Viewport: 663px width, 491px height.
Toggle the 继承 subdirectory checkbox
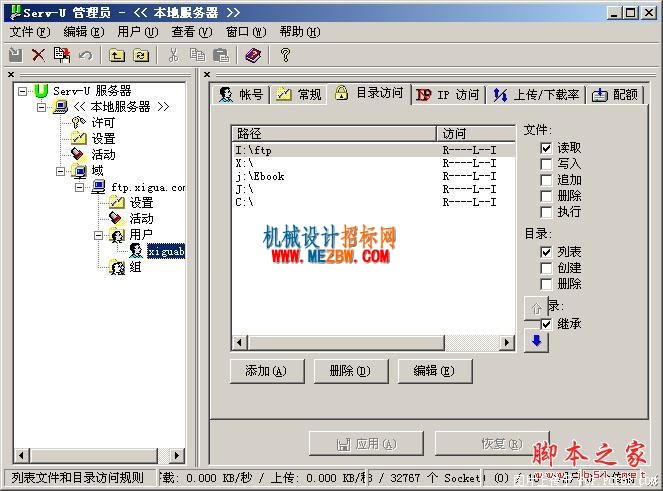click(x=546, y=324)
